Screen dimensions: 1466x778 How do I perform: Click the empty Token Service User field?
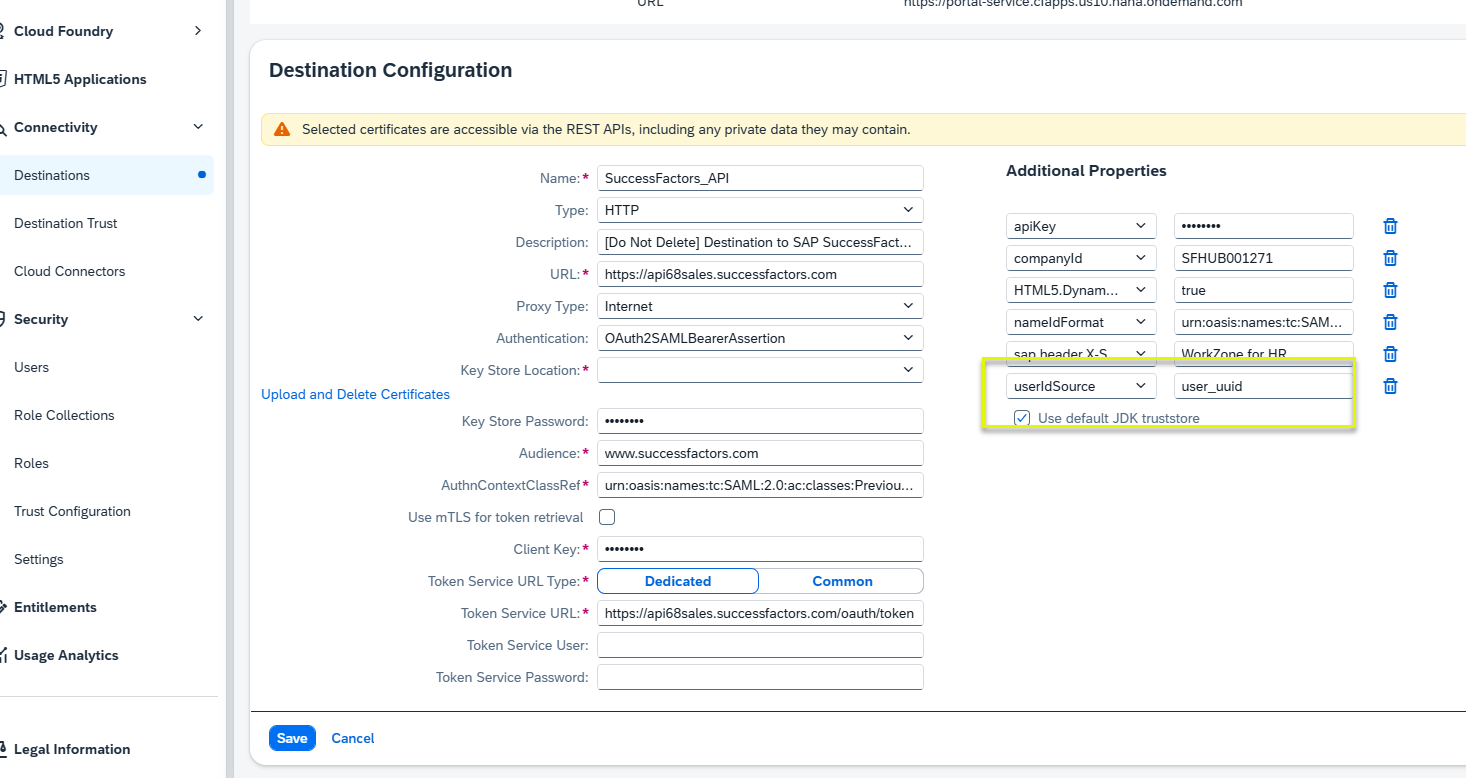[x=760, y=645]
